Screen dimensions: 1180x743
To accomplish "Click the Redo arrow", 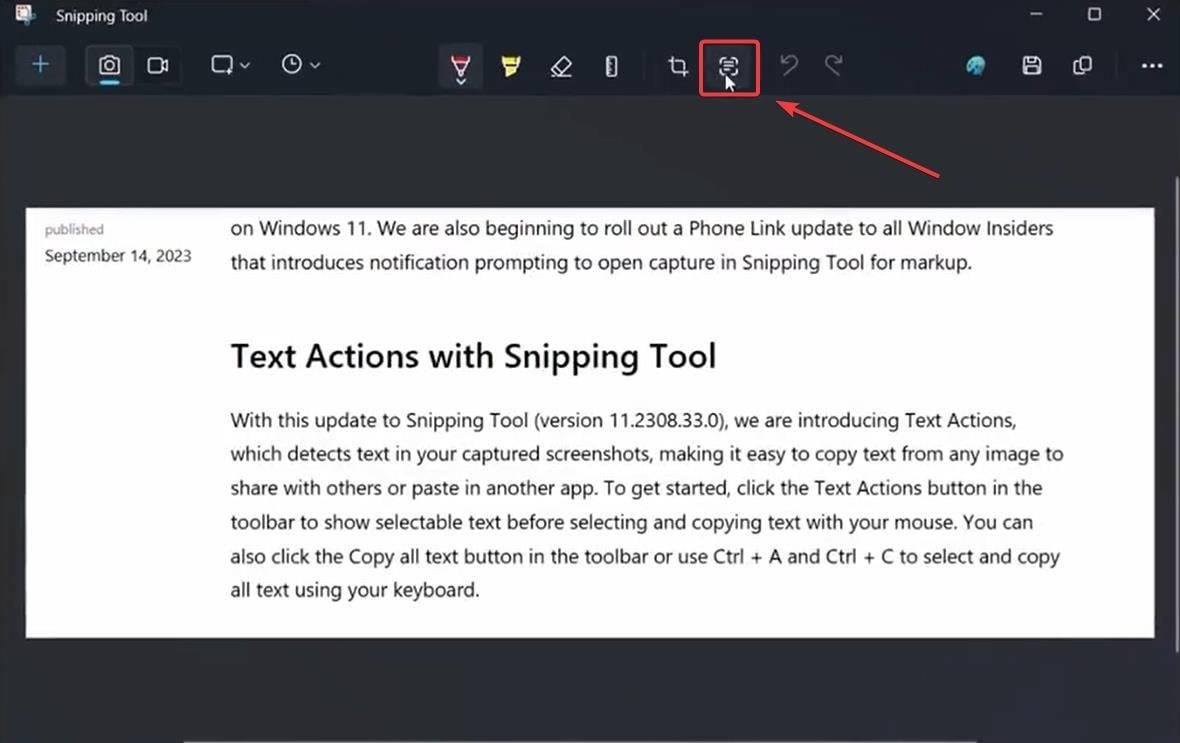I will (x=834, y=65).
